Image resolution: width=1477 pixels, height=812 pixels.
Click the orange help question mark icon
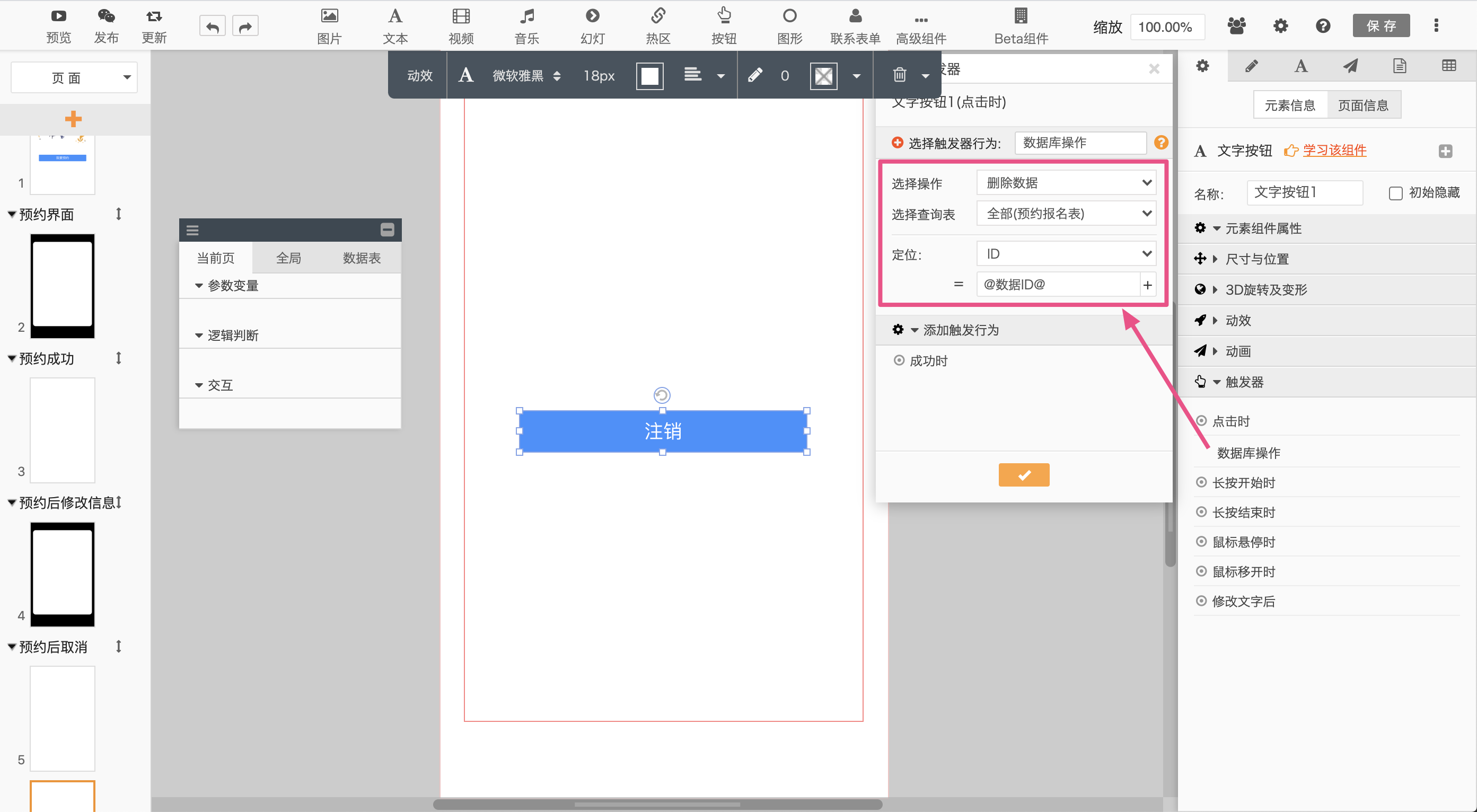pyautogui.click(x=1160, y=142)
